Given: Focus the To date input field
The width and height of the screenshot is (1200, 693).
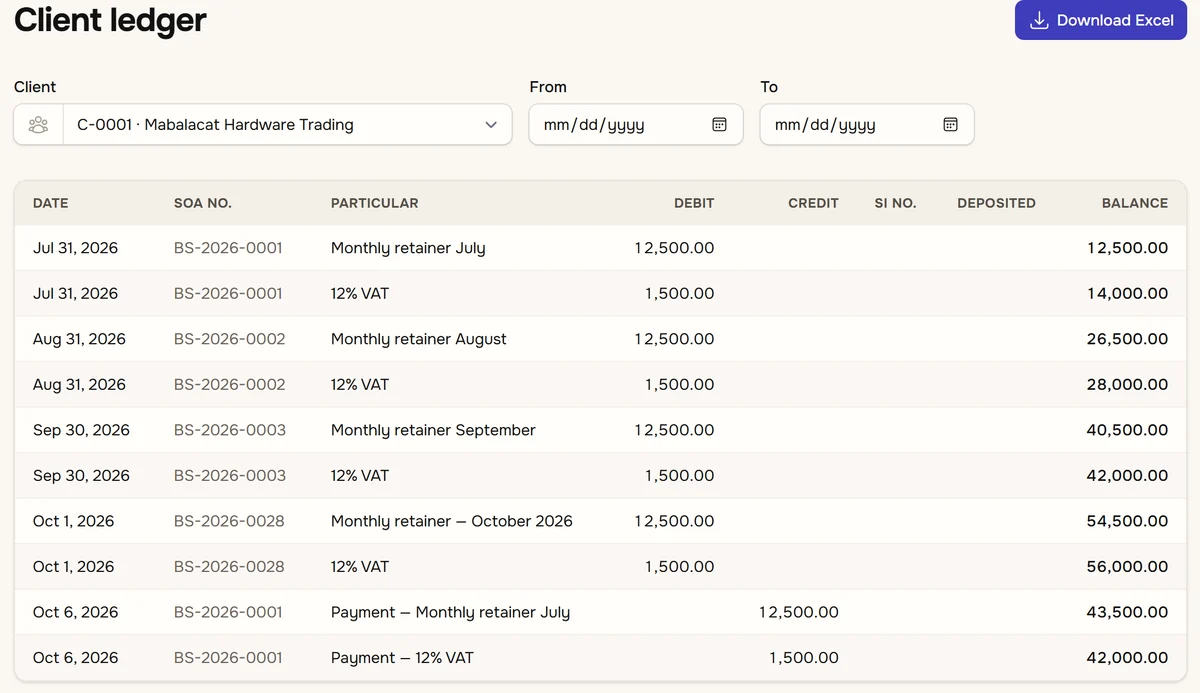Looking at the screenshot, I should 867,125.
